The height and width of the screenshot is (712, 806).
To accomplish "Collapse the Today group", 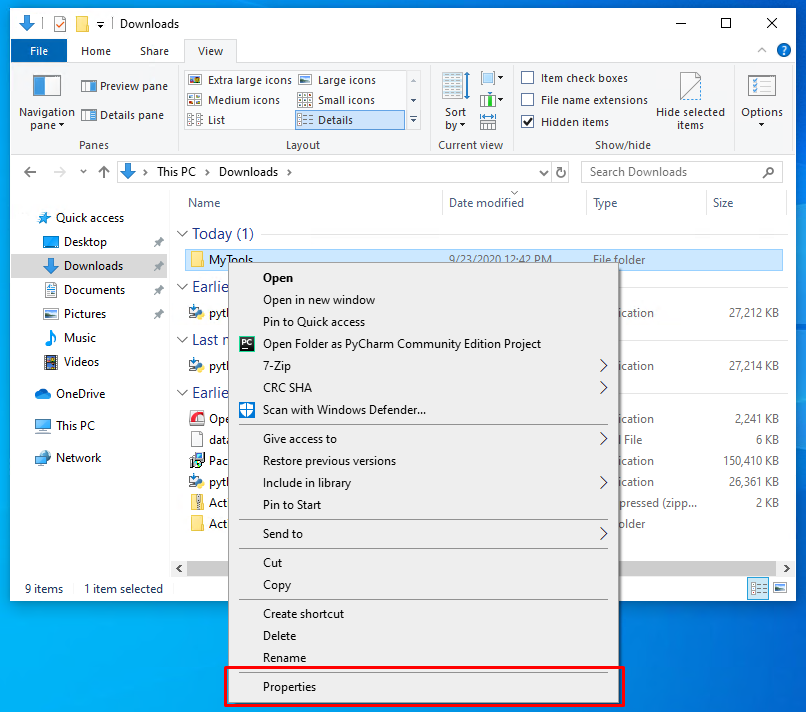I will (182, 233).
